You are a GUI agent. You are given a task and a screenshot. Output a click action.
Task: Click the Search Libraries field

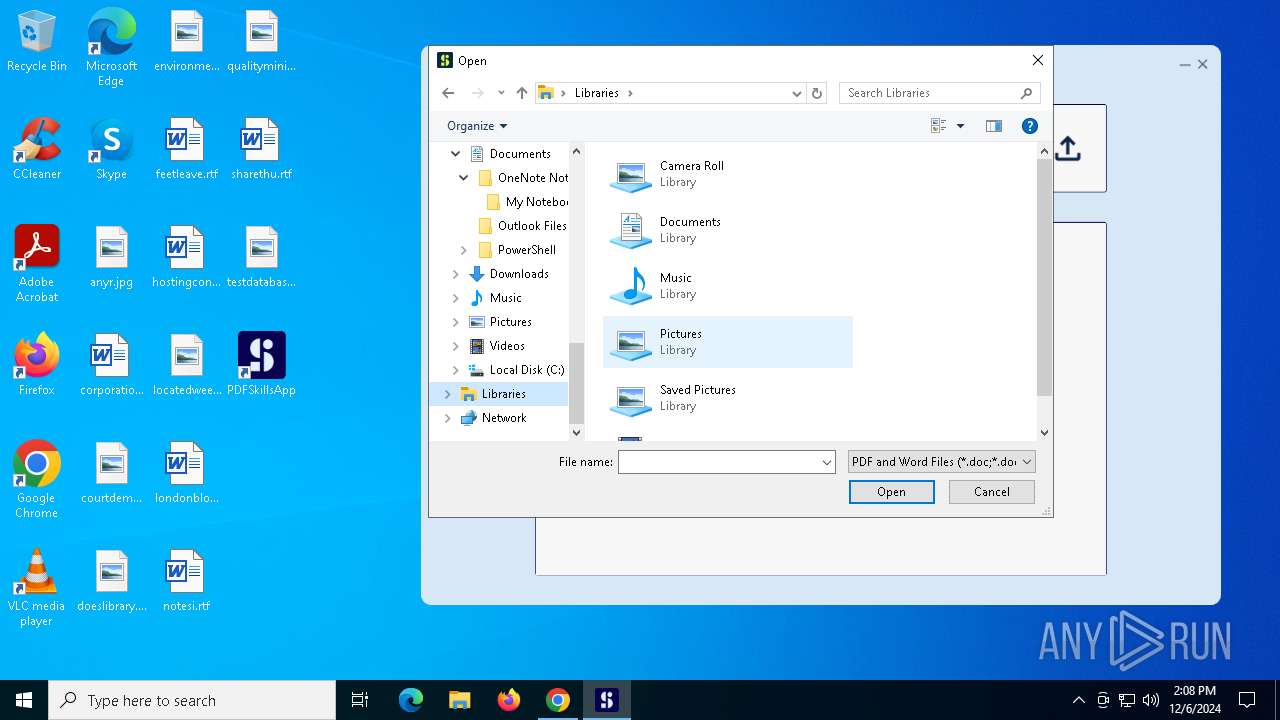[x=940, y=93]
